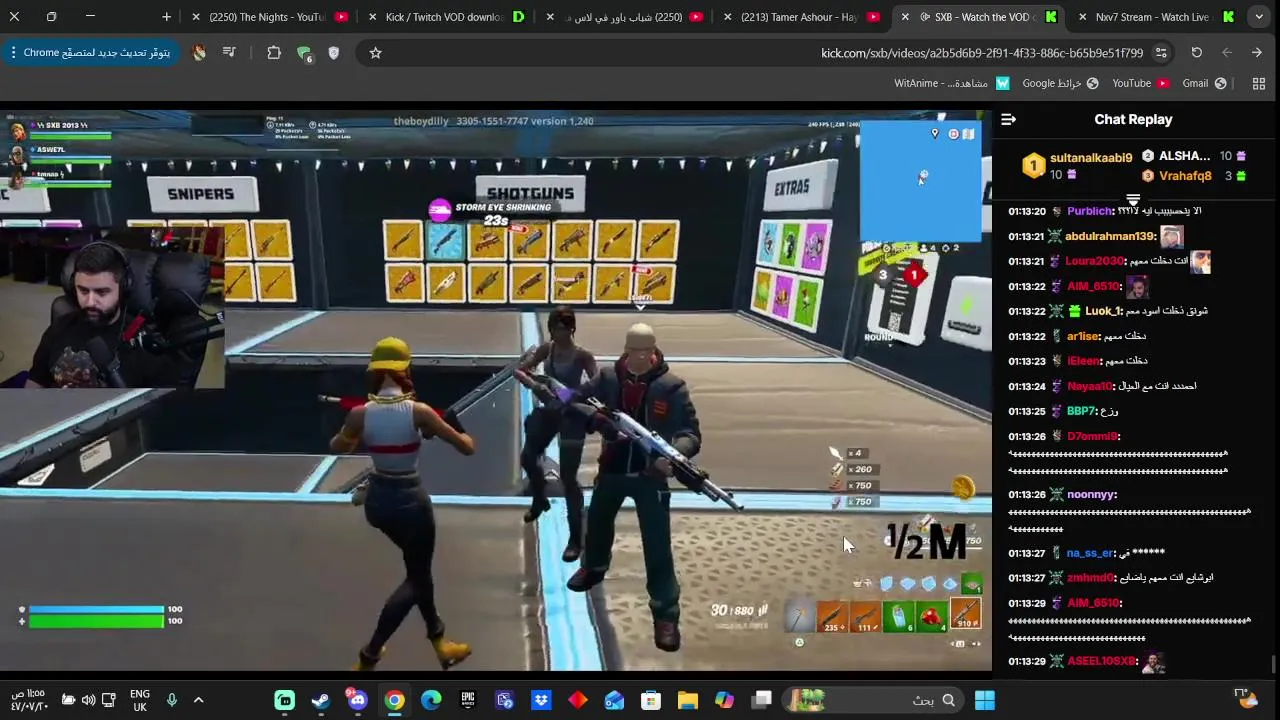This screenshot has height=720, width=1280.
Task: Open a new tab with plus button
Action: [166, 17]
